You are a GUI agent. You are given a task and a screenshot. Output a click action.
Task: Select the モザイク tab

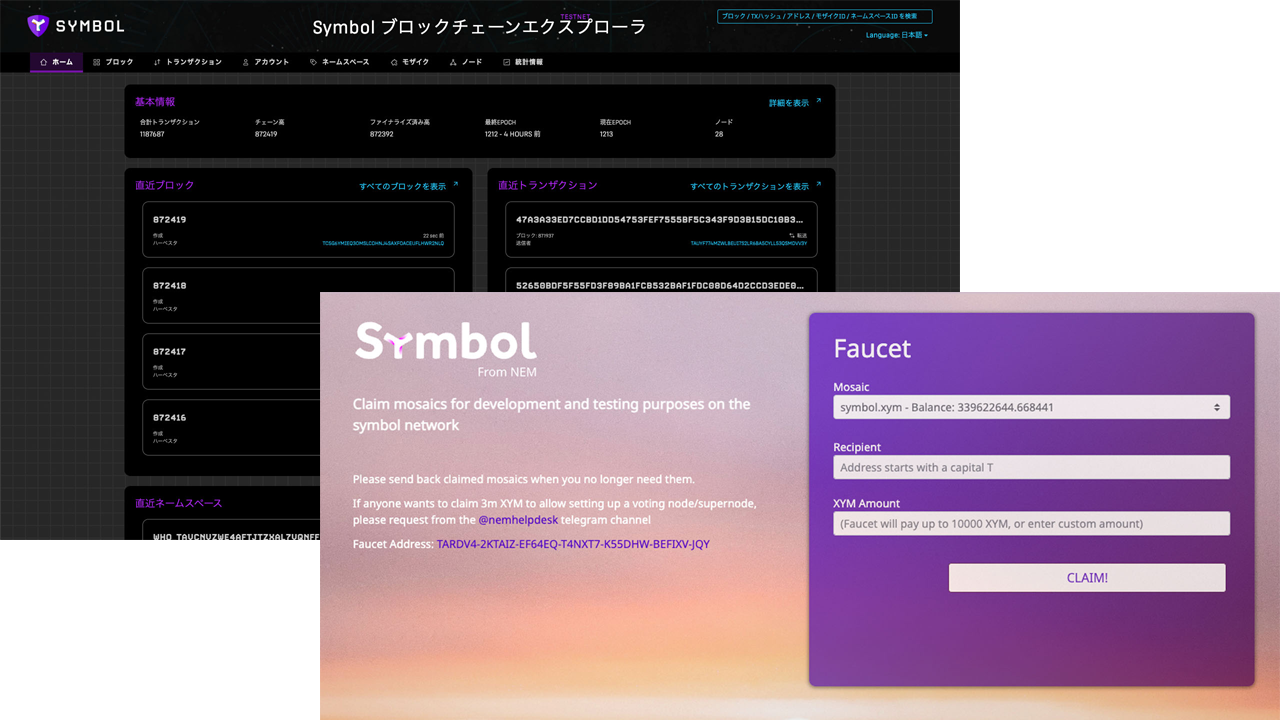(410, 62)
